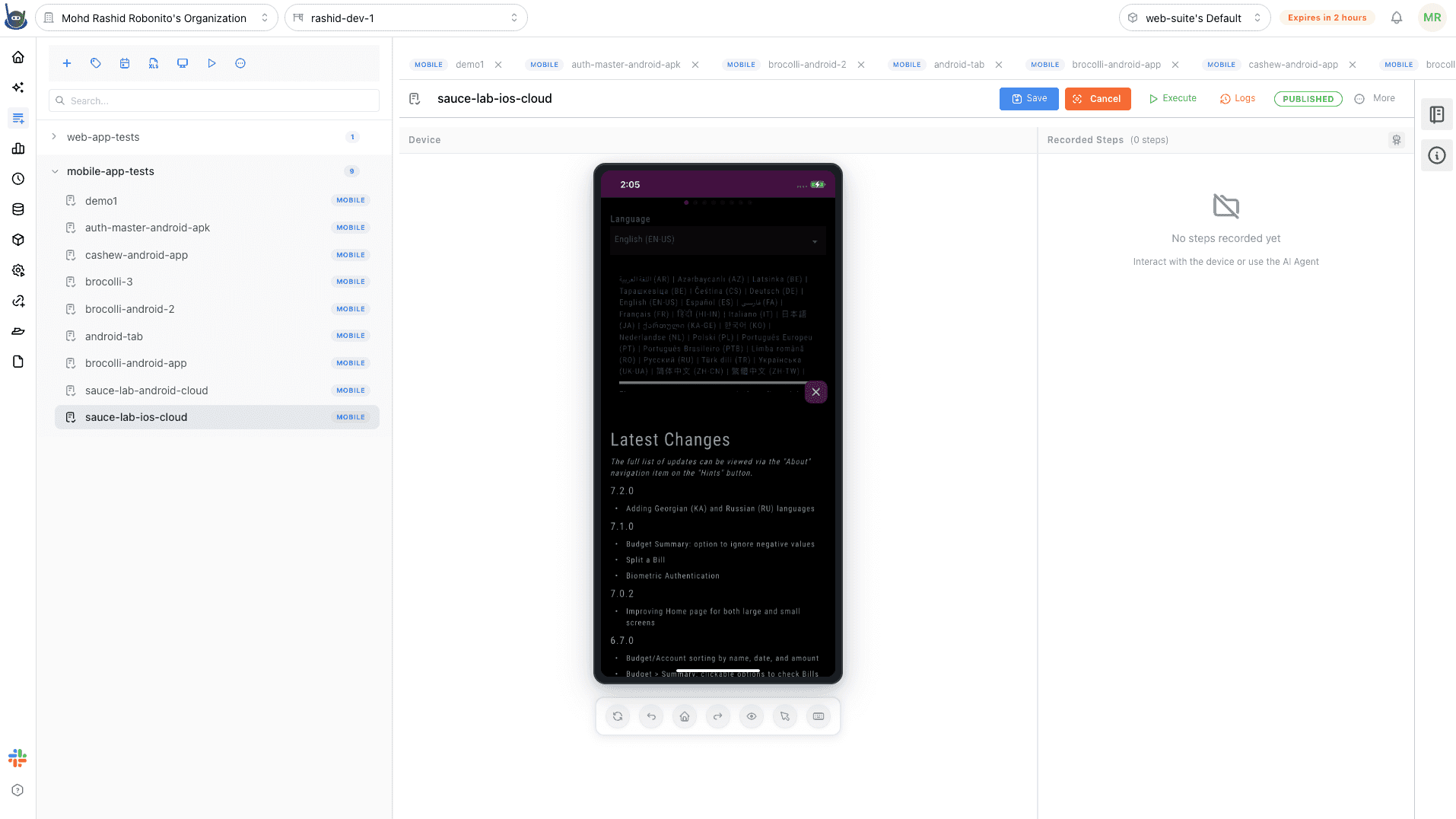Click the Cancel button
Viewport: 1456px width, 819px height.
coord(1098,99)
